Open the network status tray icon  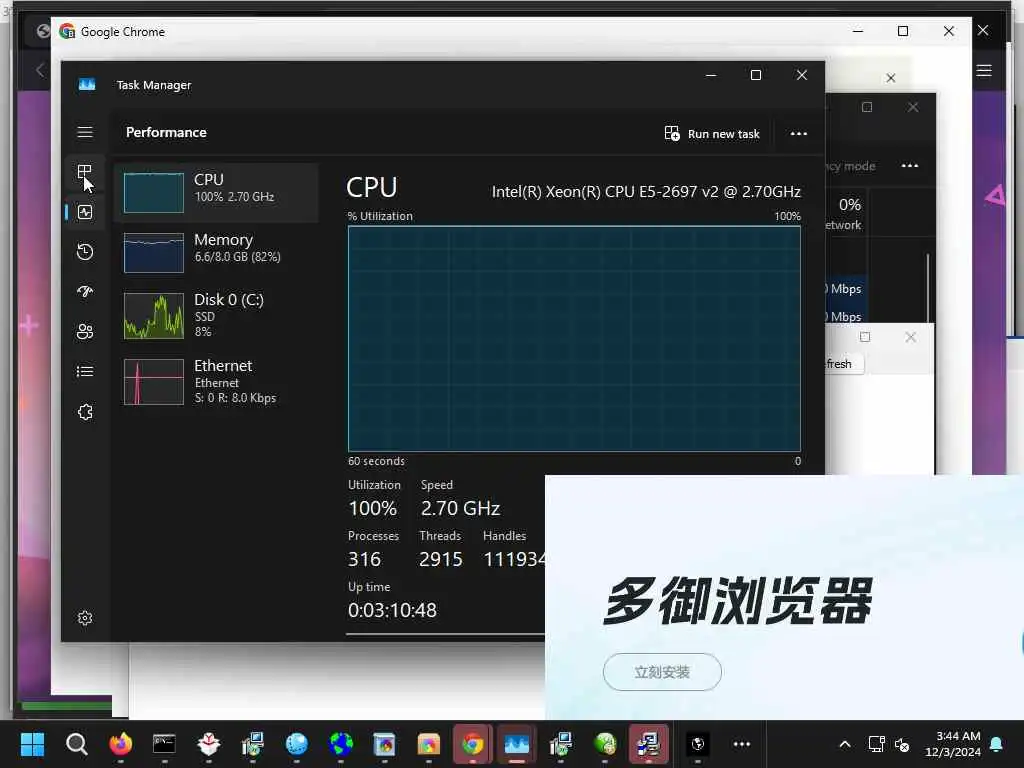tap(876, 744)
